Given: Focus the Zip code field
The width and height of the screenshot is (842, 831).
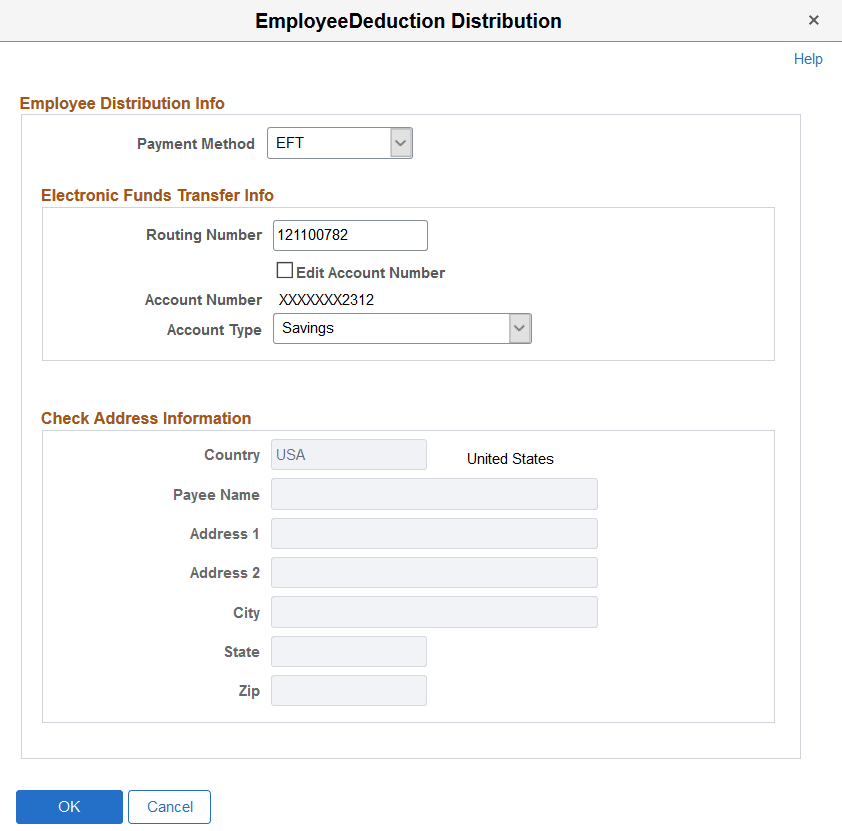Looking at the screenshot, I should coord(348,690).
